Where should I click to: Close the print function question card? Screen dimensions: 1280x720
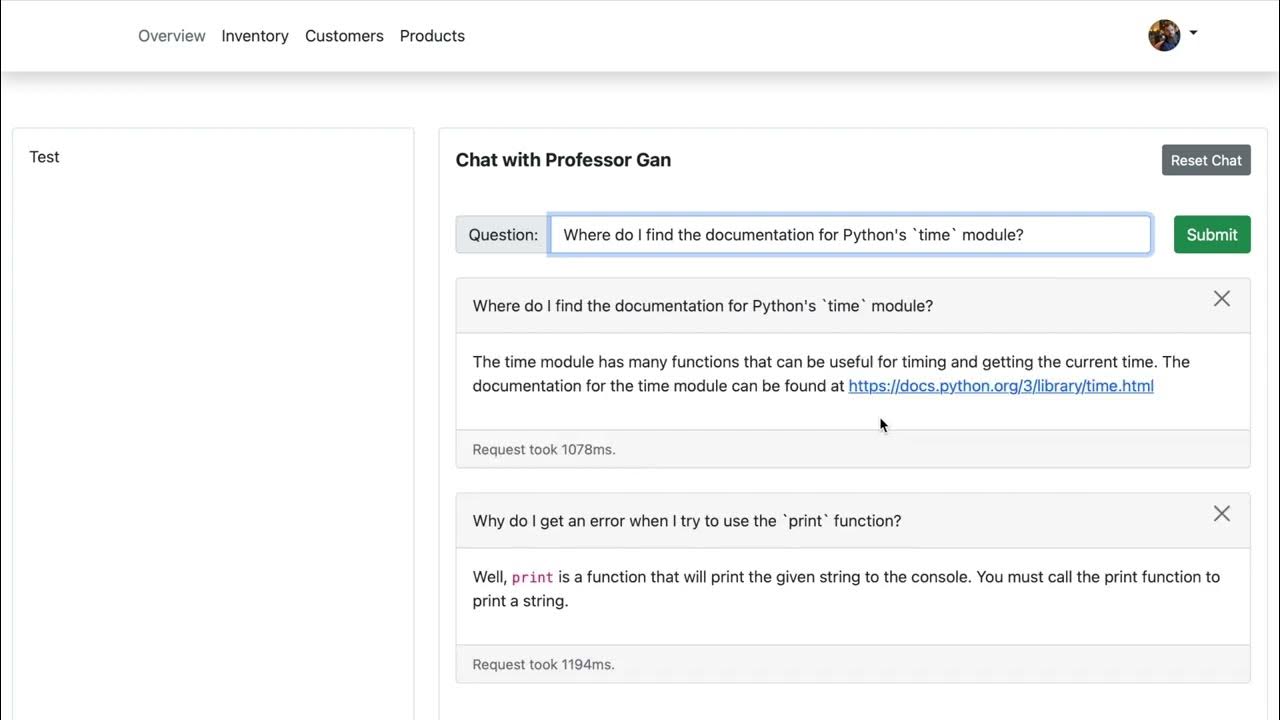click(1221, 514)
